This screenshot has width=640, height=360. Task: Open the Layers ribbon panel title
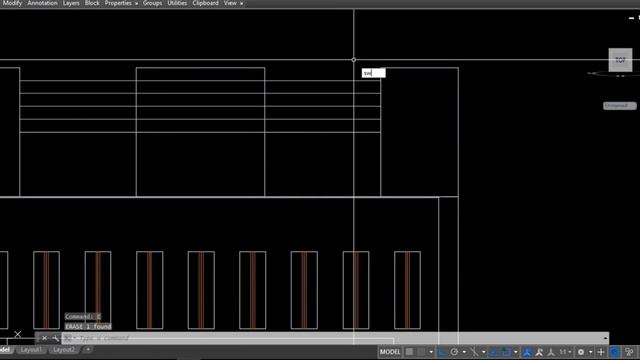71,3
